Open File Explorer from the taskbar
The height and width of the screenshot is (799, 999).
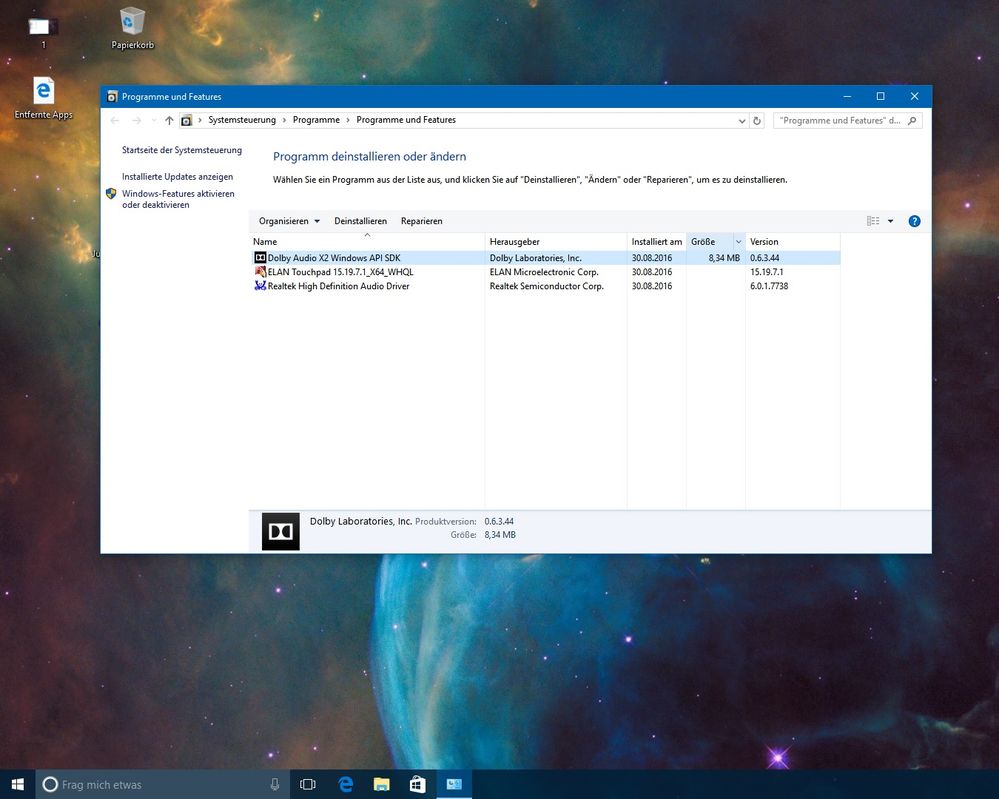(381, 785)
